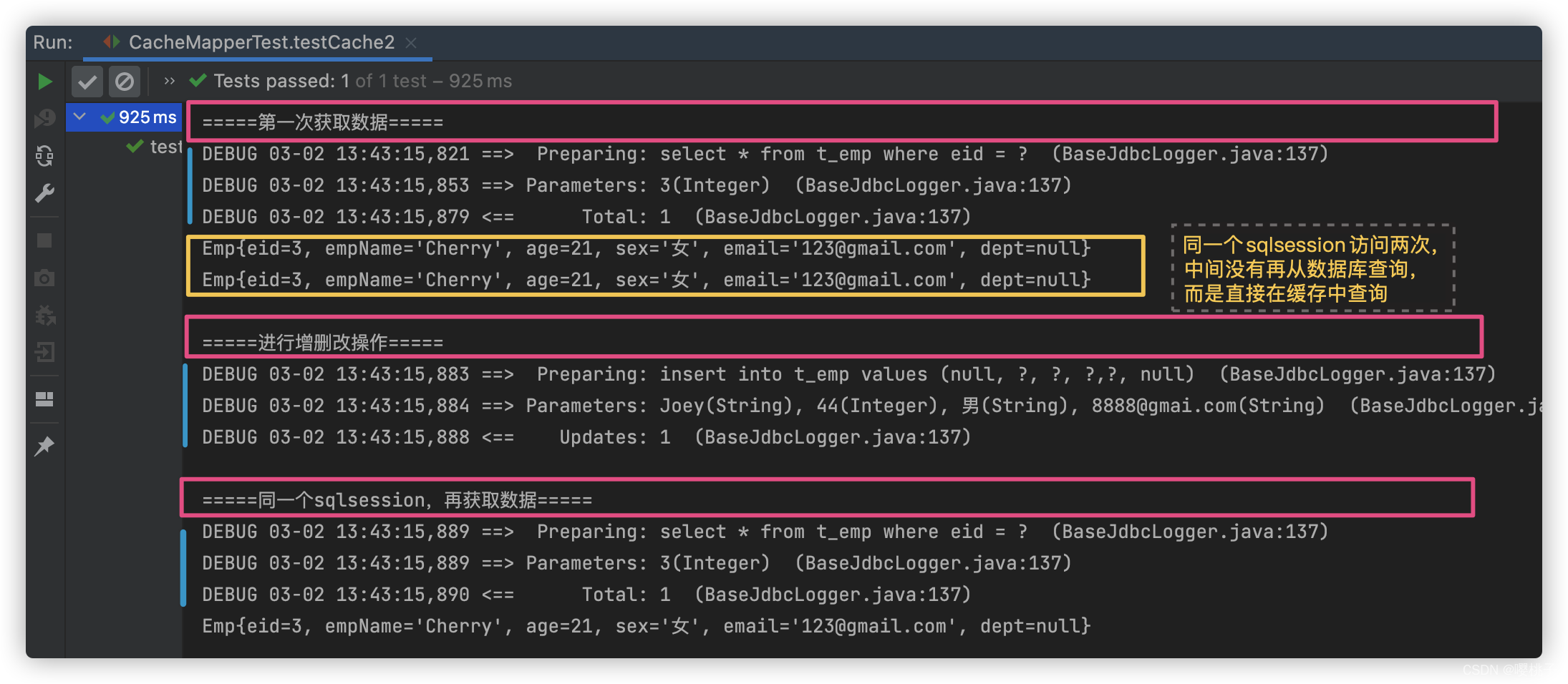Viewport: 1568px width, 684px height.
Task: Click toggle auto-test icon in sidebar
Action: click(44, 156)
